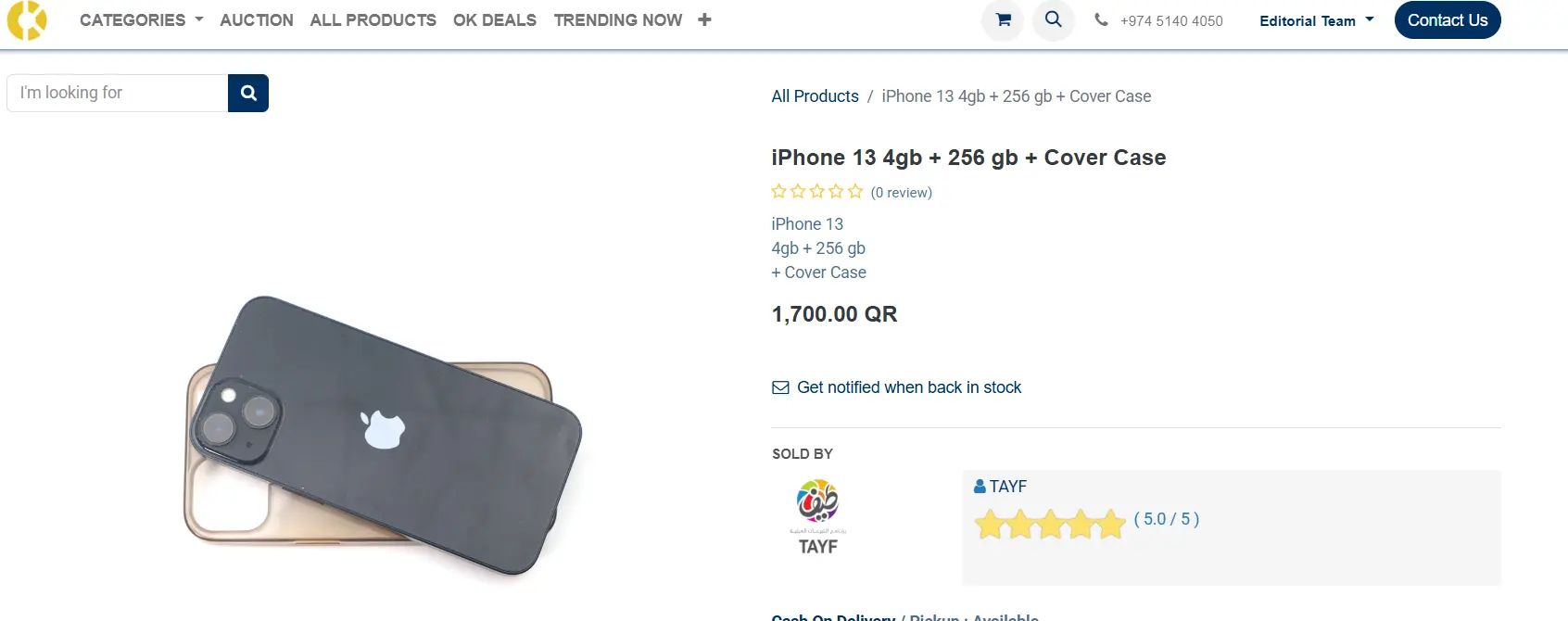Click the phone icon beside the number
Viewport: 1568px width, 621px height.
(x=1101, y=20)
